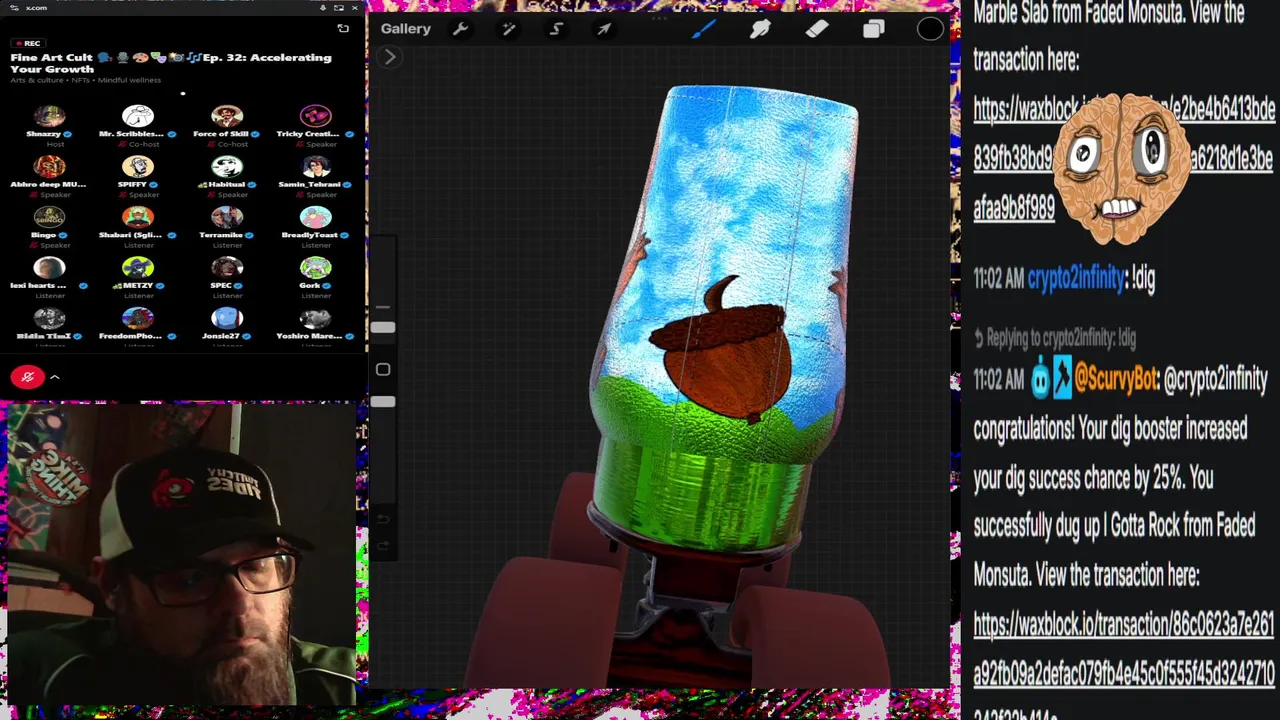Open SPIFFY speaker avatar
1280x720 pixels.
(138, 167)
